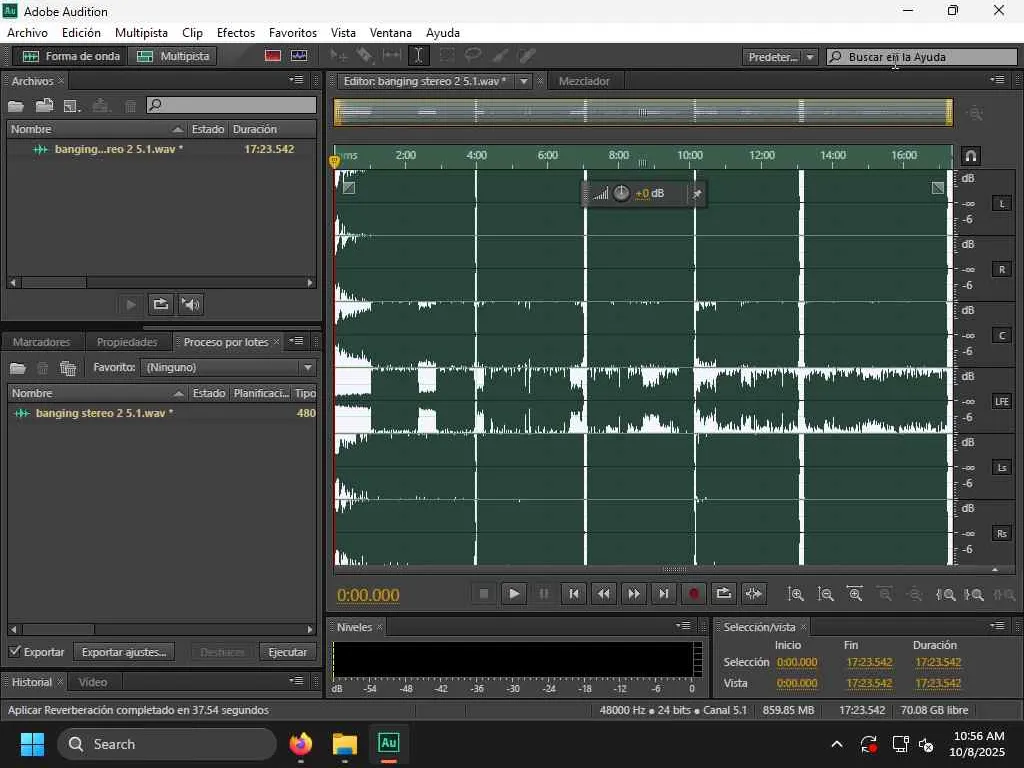Click the Ejecutar button
The height and width of the screenshot is (768, 1024).
287,652
